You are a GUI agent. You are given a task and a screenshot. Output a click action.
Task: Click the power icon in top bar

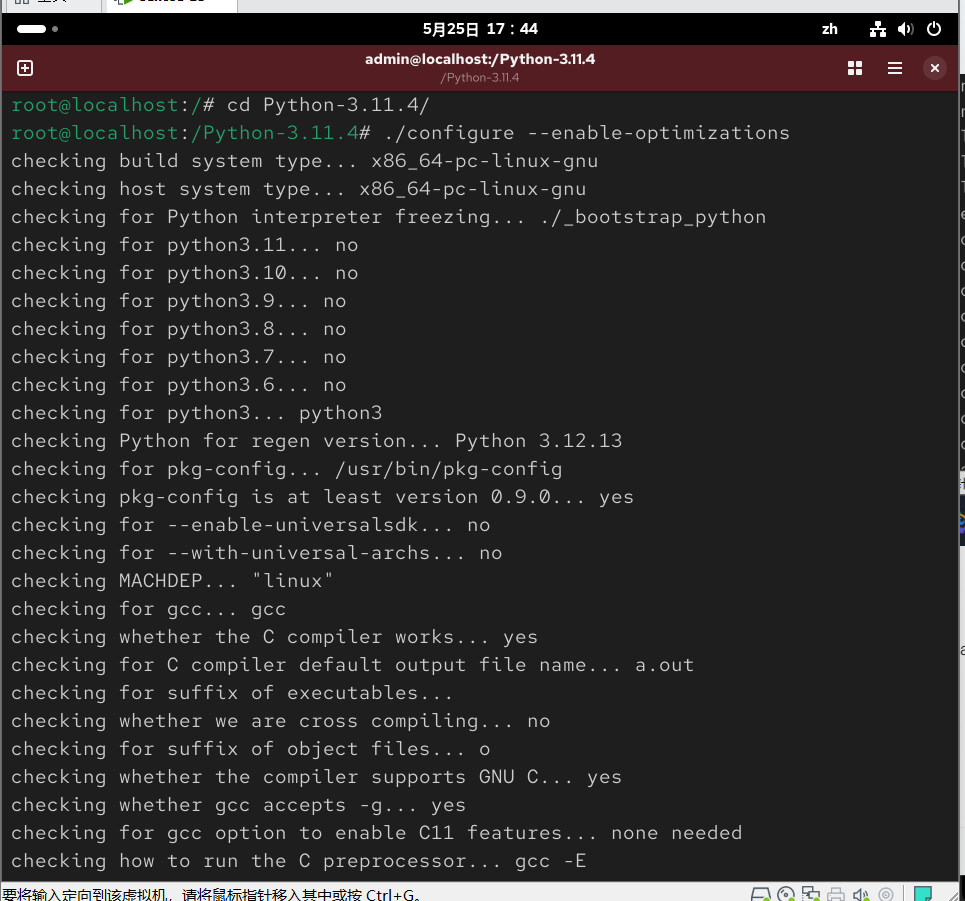(934, 29)
